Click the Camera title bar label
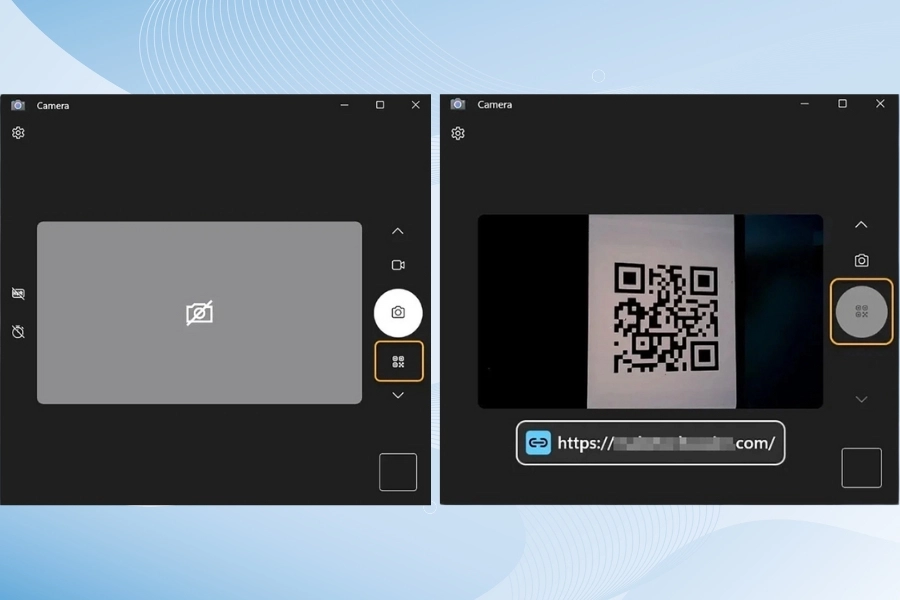Viewport: 900px width, 600px height. pyautogui.click(x=52, y=104)
